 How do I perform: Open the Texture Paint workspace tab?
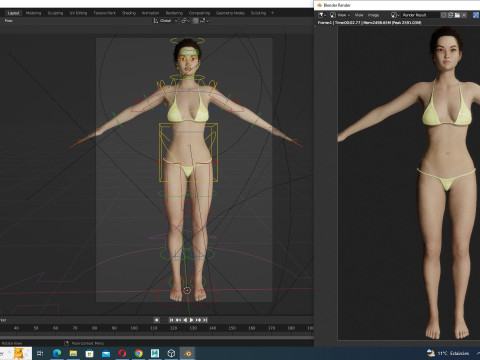tap(104, 13)
